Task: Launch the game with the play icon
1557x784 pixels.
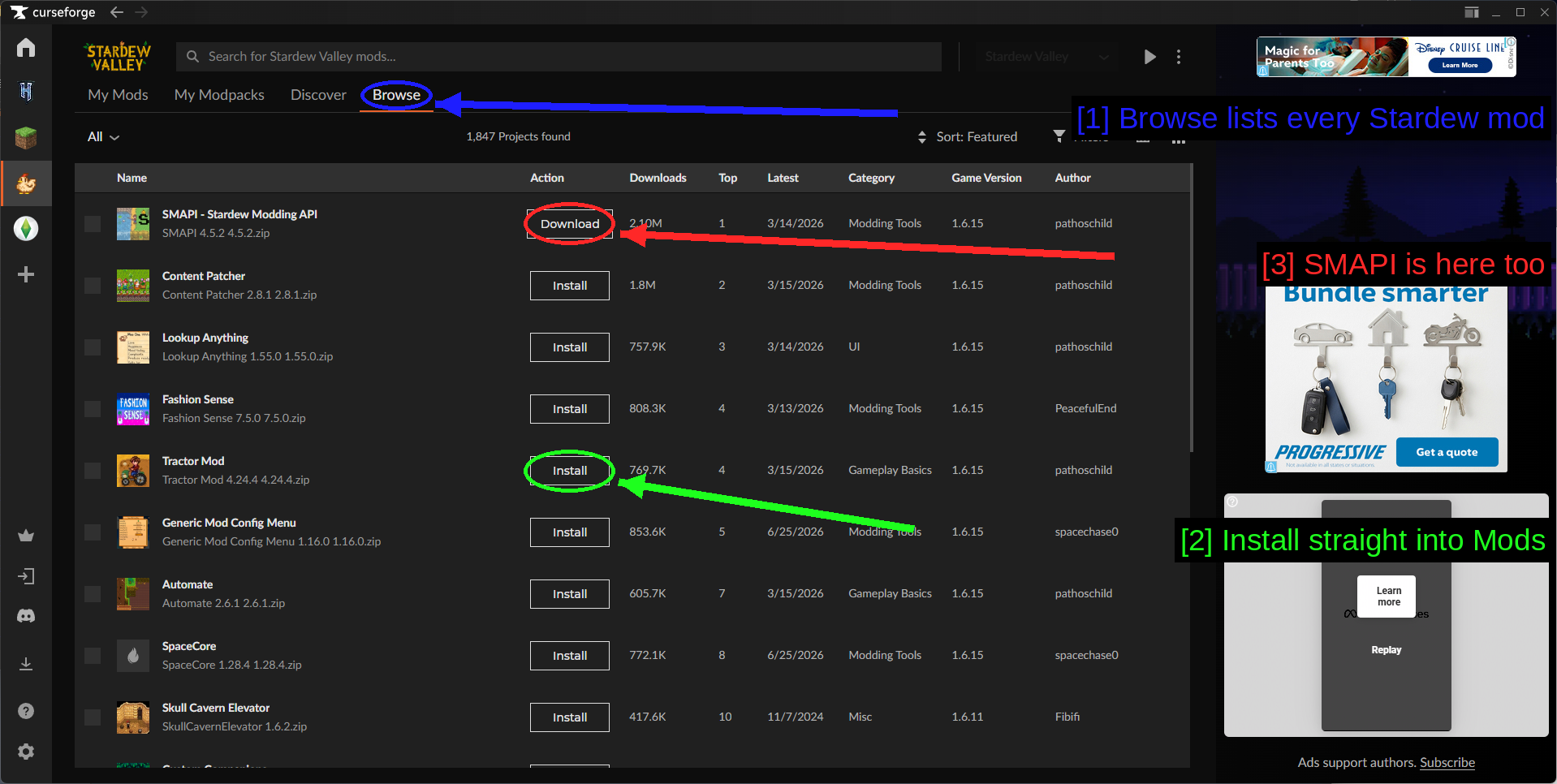Action: coord(1149,57)
